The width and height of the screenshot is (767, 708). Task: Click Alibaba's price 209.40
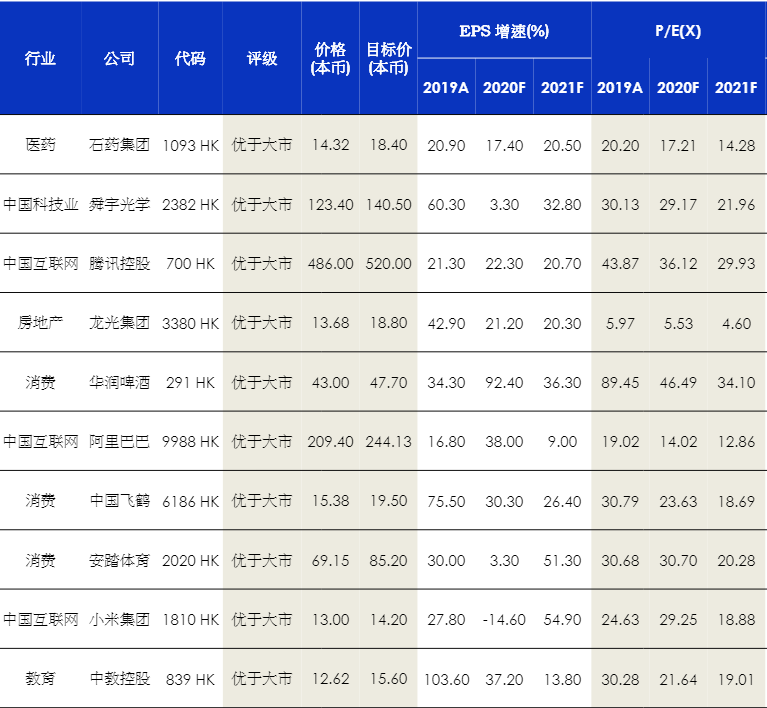point(330,442)
